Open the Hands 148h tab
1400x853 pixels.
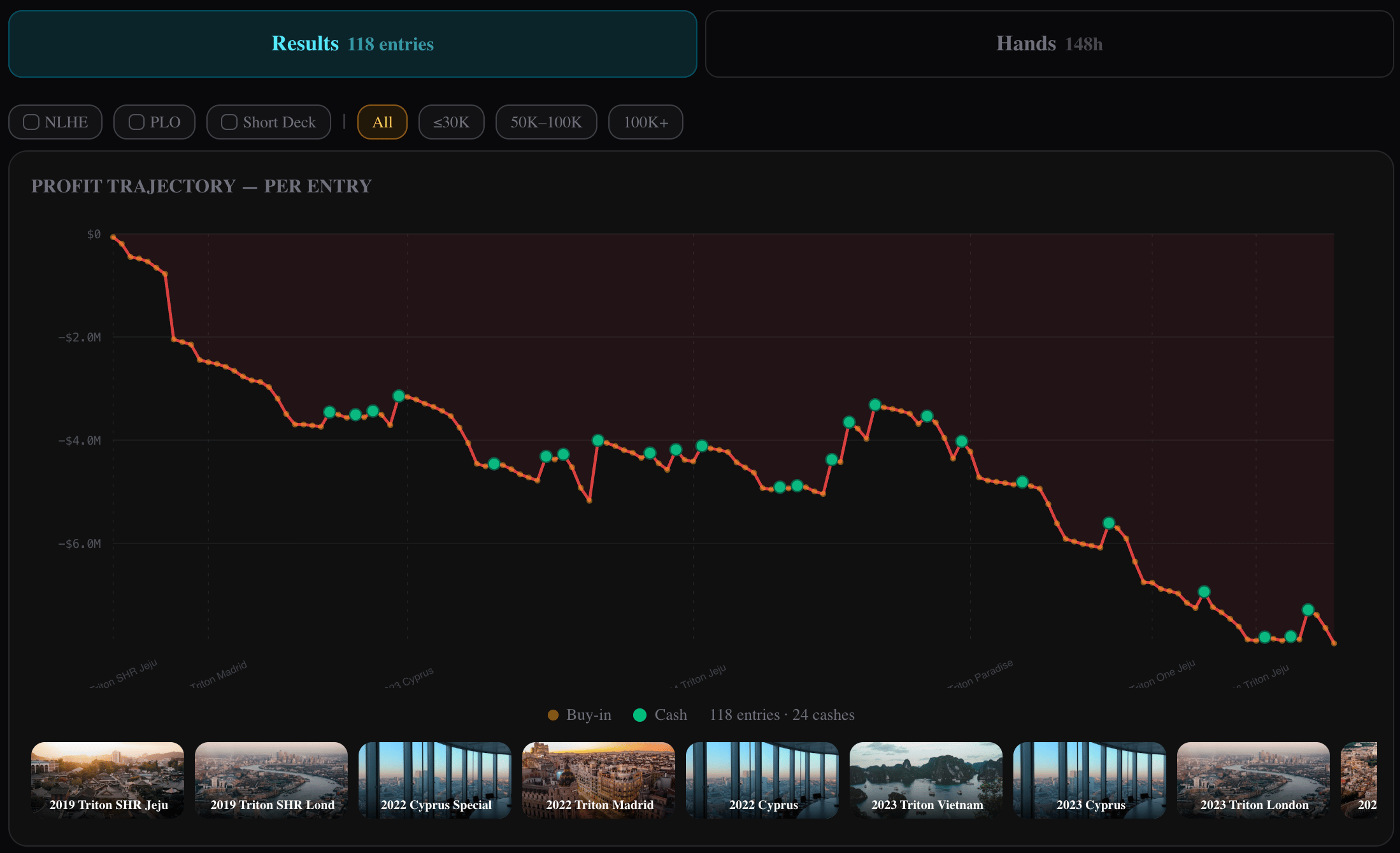(1049, 44)
